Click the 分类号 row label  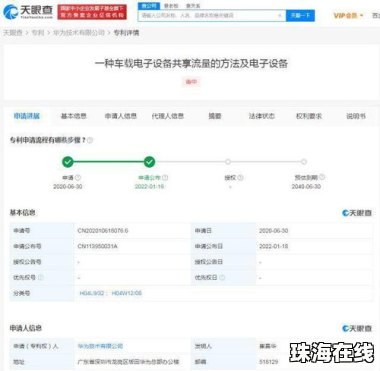tap(22, 293)
